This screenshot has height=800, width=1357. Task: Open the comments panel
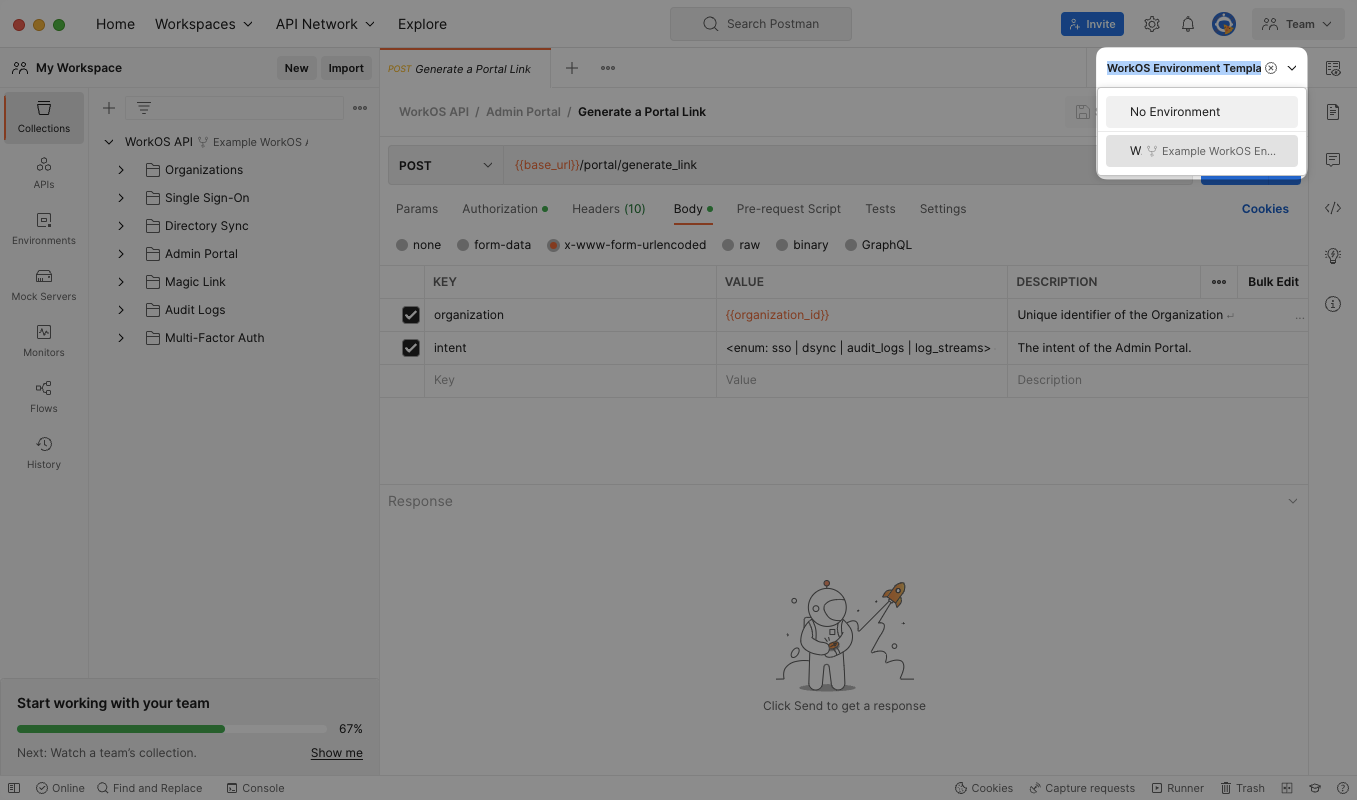pyautogui.click(x=1332, y=160)
